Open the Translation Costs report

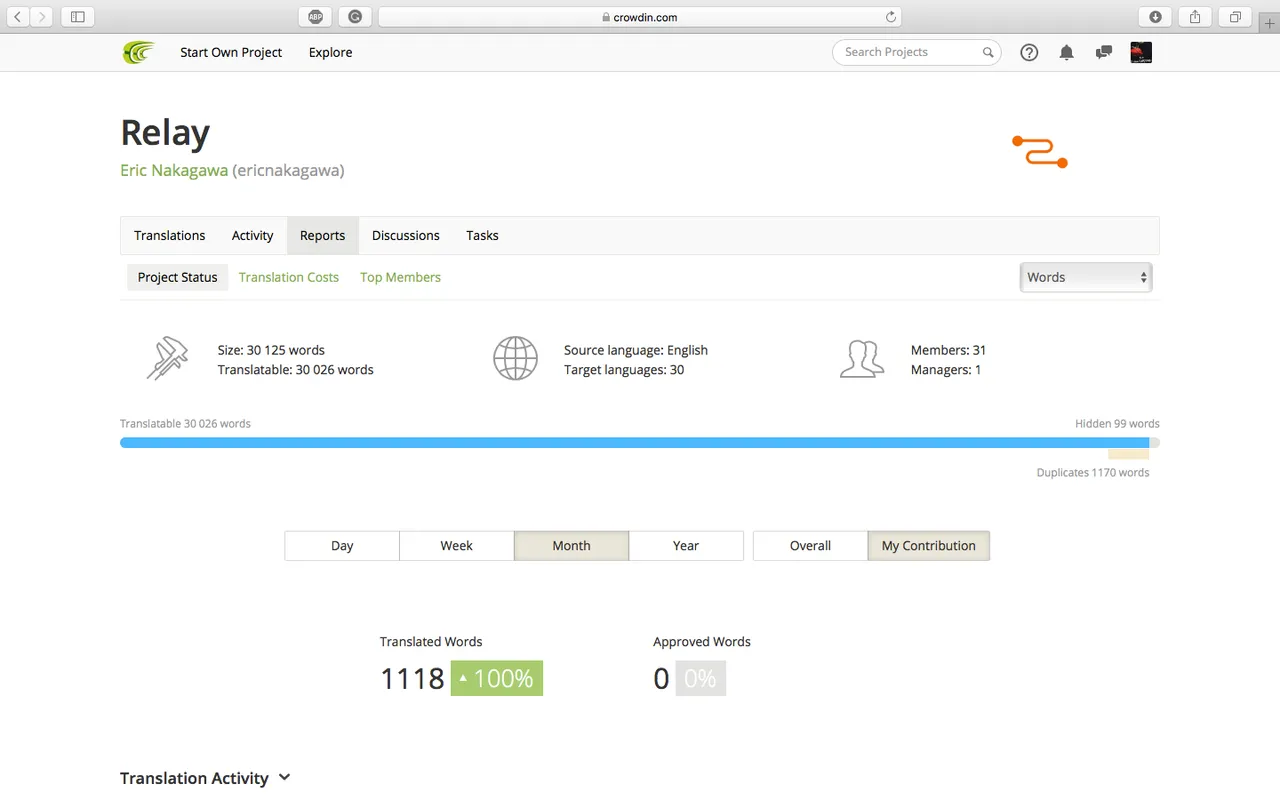[289, 277]
